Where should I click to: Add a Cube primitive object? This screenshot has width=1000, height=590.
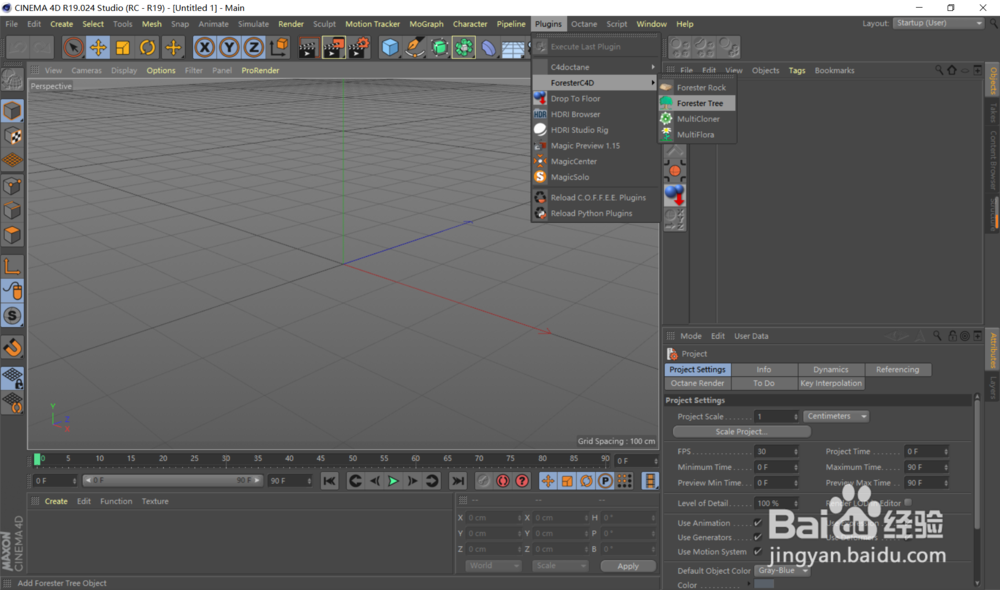tap(390, 47)
